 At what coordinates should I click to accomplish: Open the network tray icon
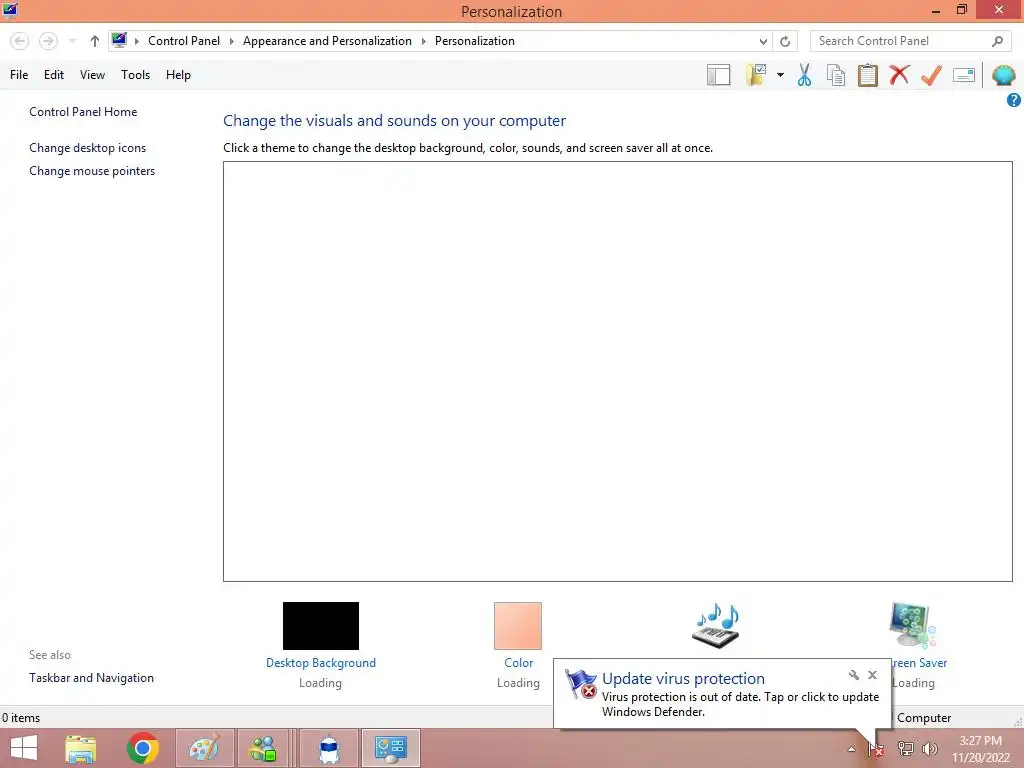(905, 749)
